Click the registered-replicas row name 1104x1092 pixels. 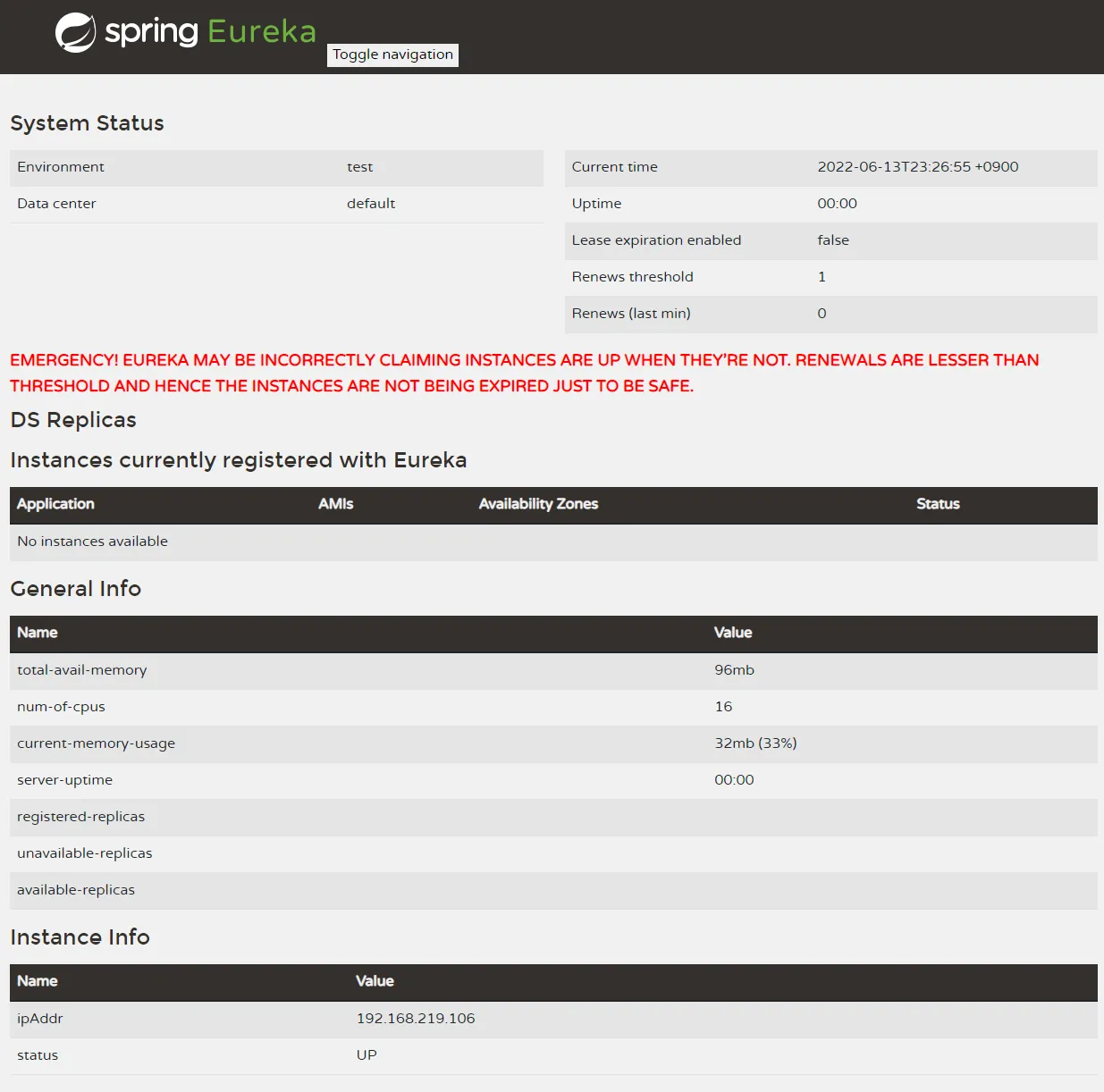pos(81,817)
